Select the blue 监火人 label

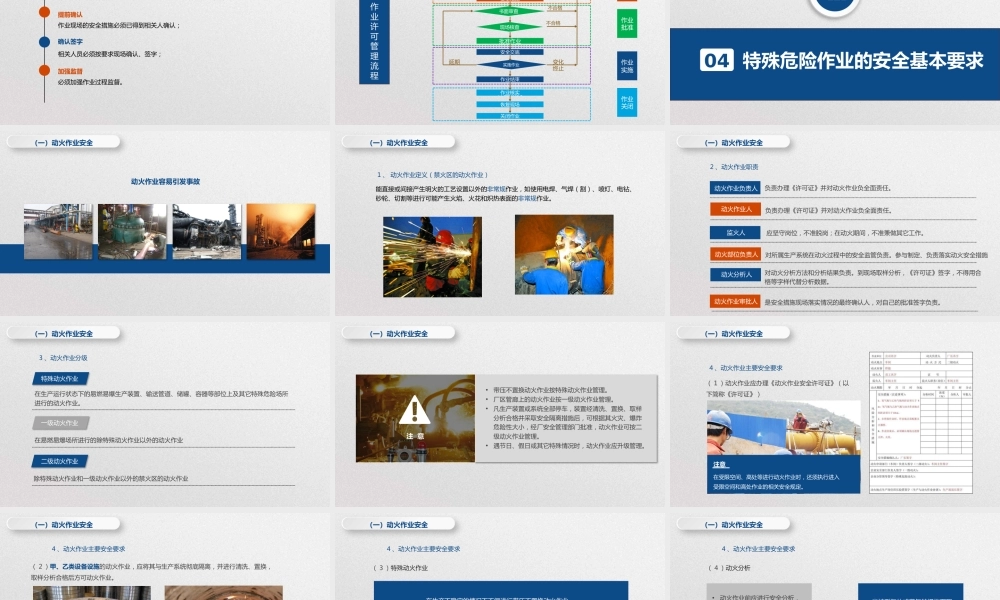pos(735,233)
